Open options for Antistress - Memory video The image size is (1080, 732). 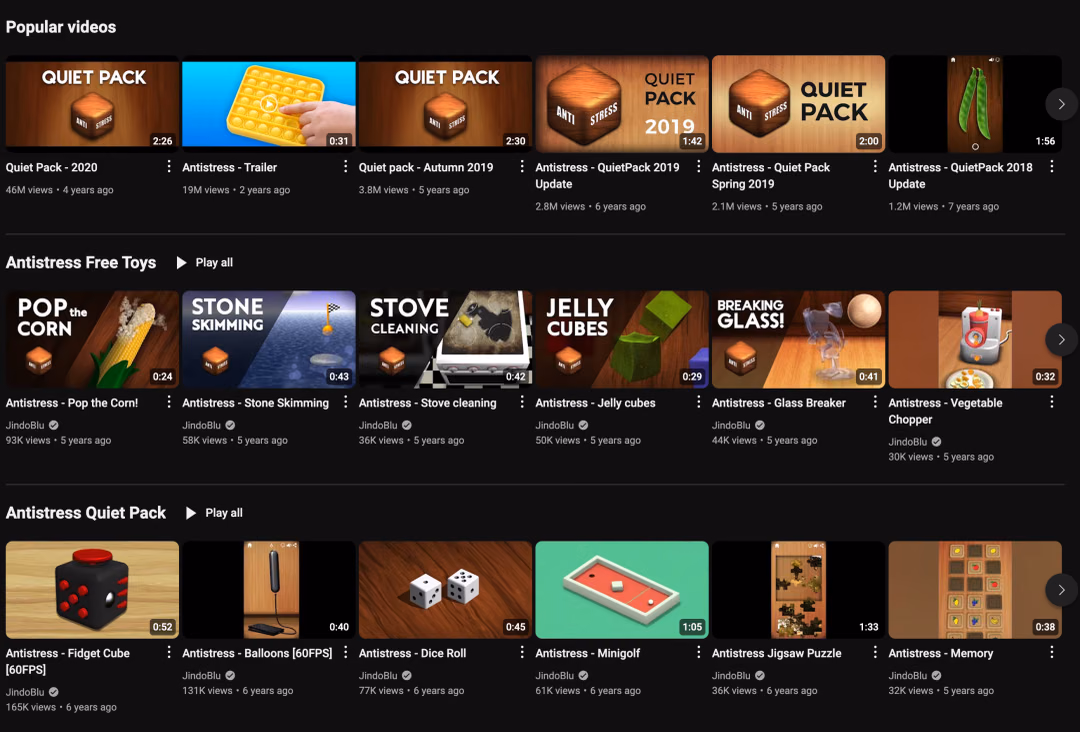1051,652
